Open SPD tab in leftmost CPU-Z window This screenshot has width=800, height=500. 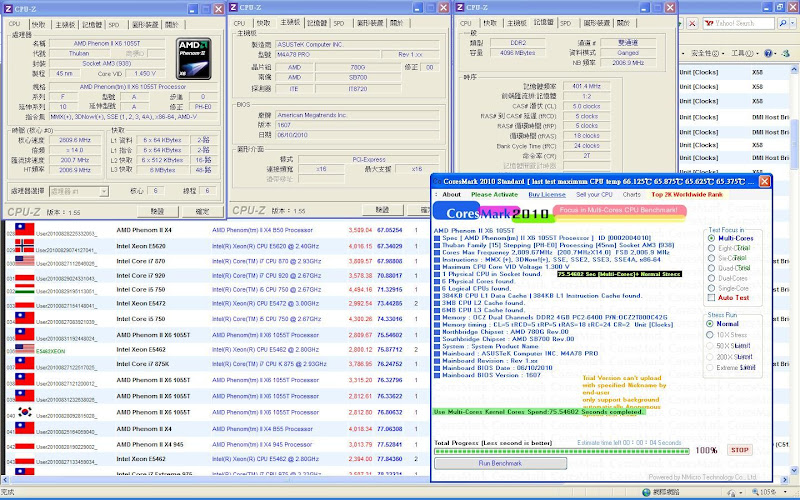114,24
